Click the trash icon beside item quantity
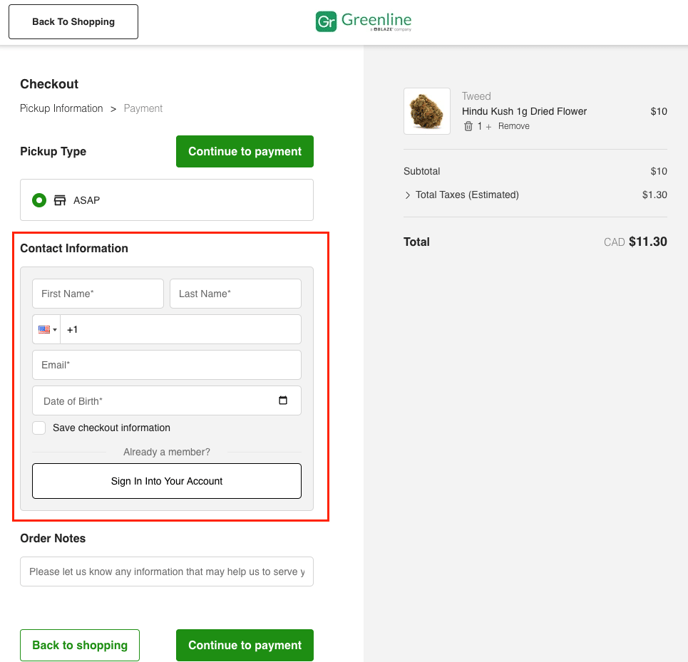 pos(467,127)
